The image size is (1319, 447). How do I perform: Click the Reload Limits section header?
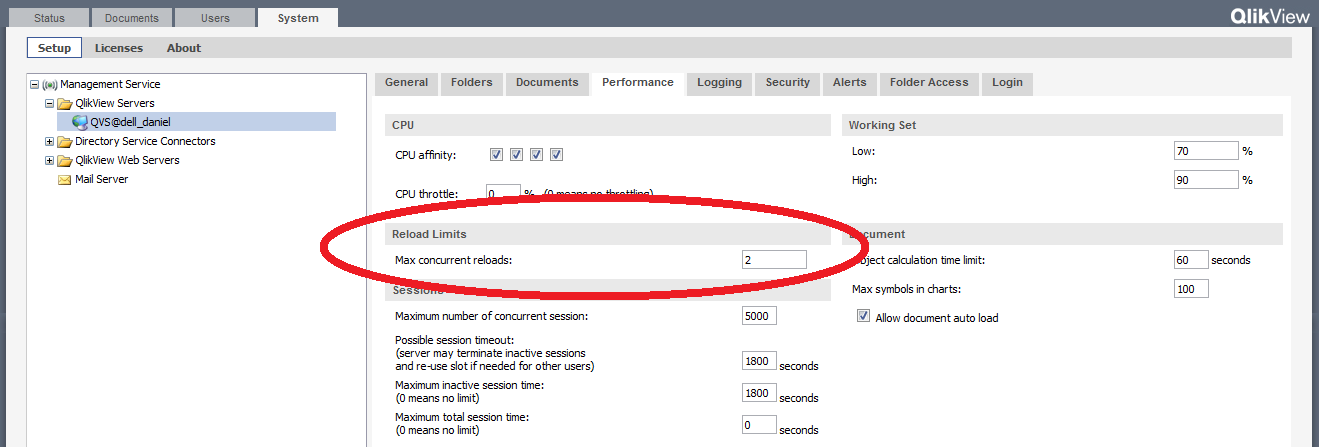[x=608, y=234]
